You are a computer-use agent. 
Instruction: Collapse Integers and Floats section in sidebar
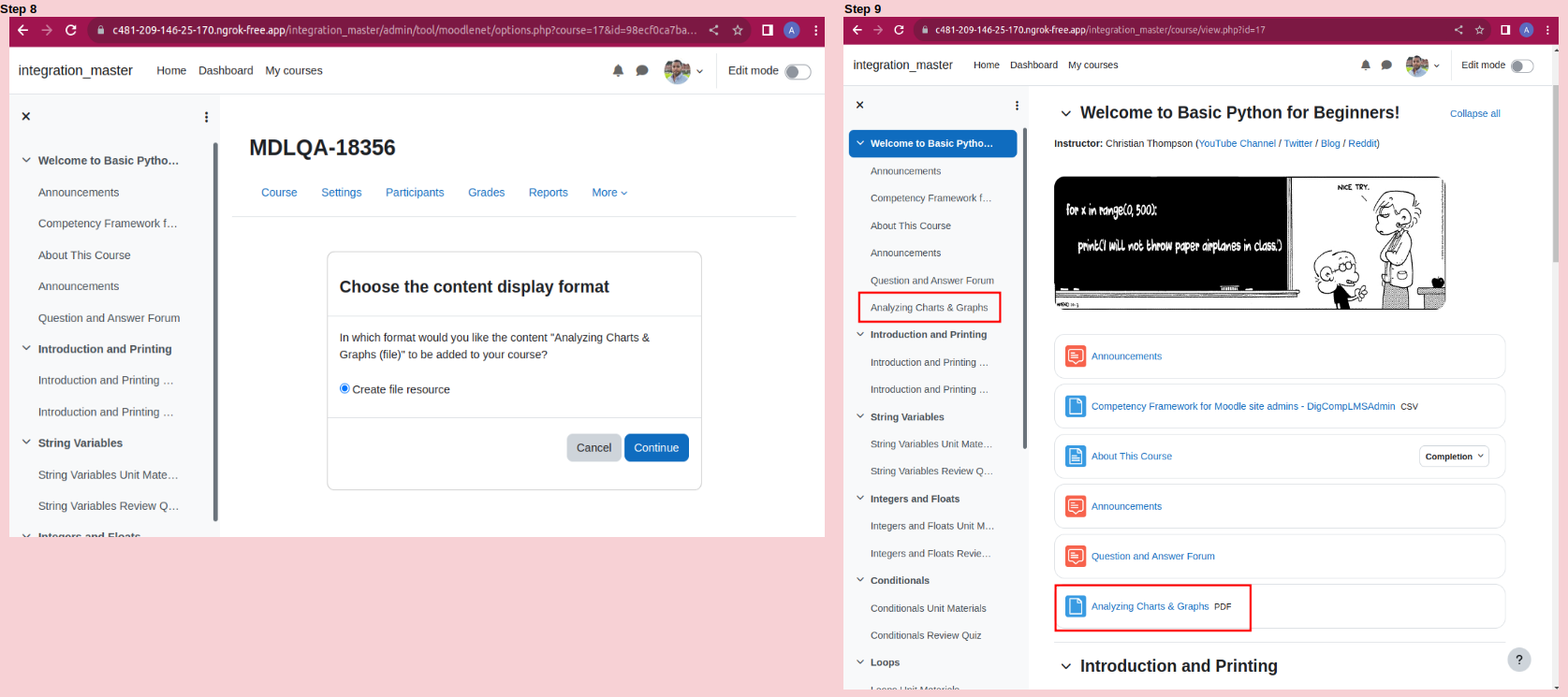[x=860, y=499]
